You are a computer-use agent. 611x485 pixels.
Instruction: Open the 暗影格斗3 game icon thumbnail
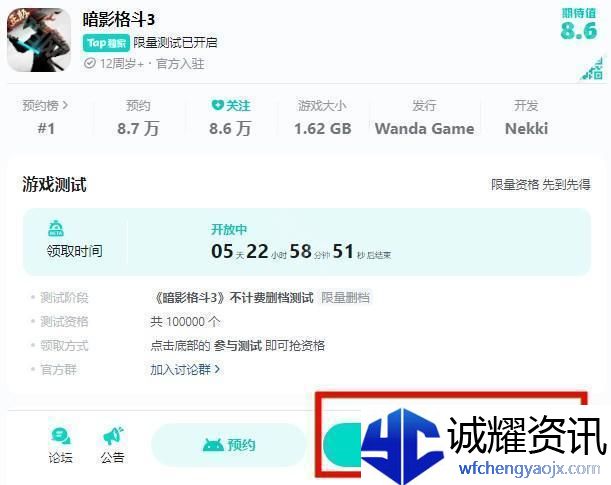[x=39, y=40]
